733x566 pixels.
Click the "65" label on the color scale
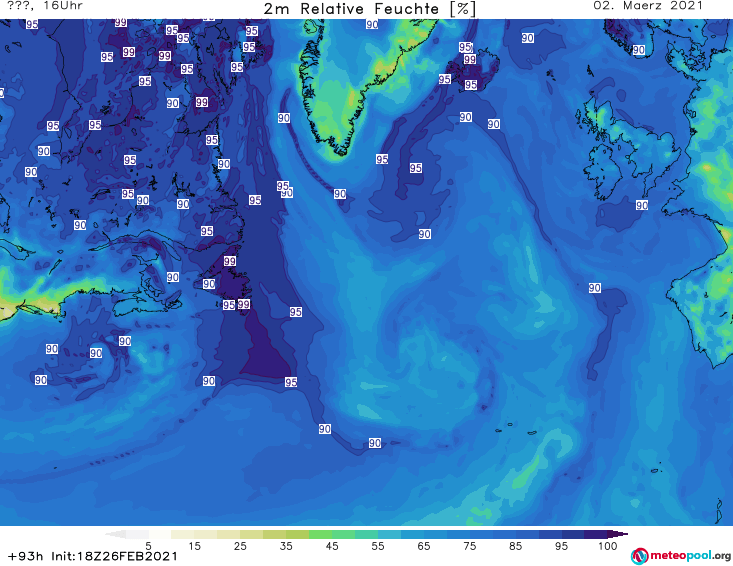tap(424, 546)
